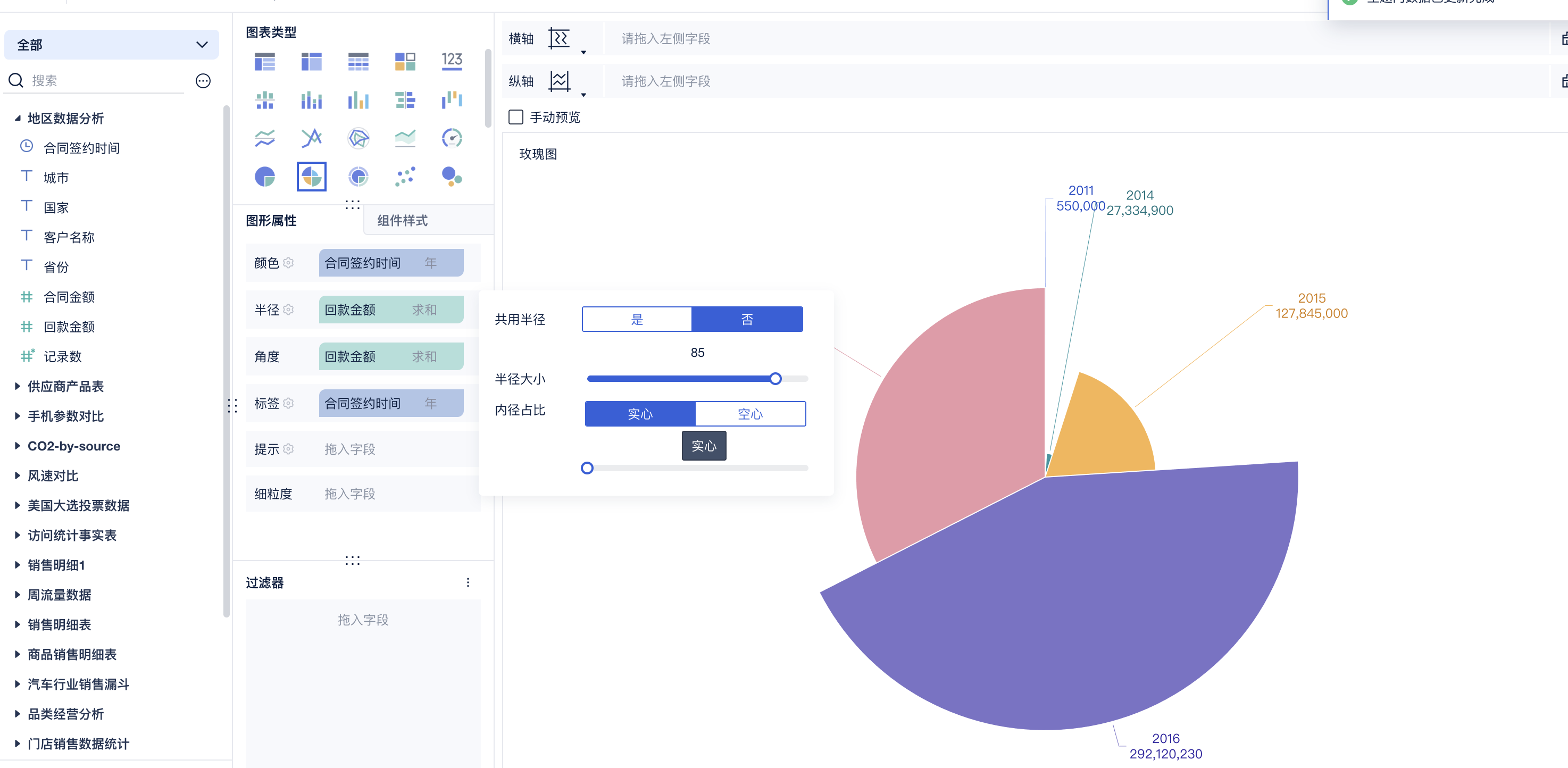The width and height of the screenshot is (1568, 768).
Task: Enable the 手动预览 checkbox
Action: (x=515, y=117)
